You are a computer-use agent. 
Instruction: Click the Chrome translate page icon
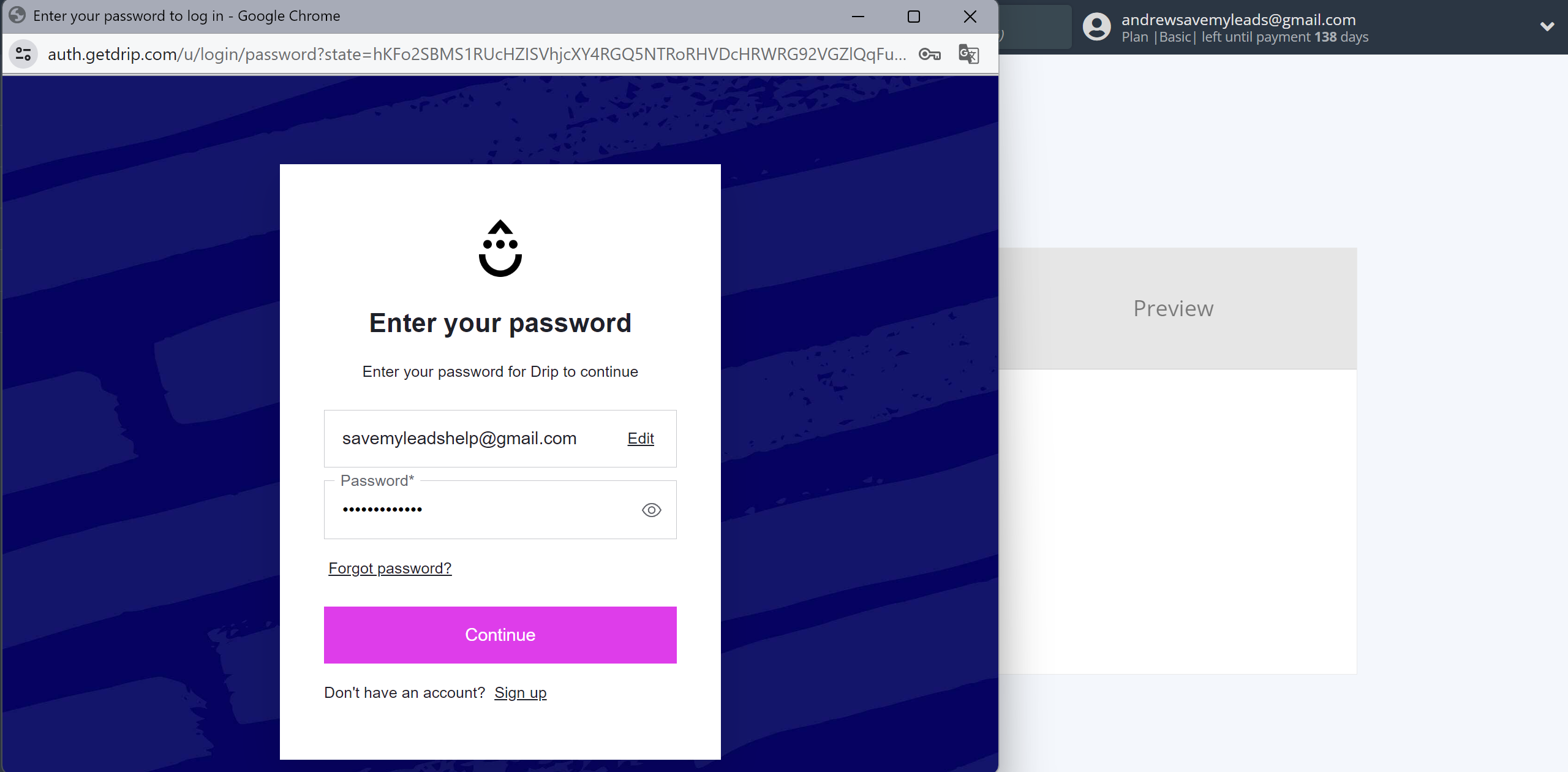coord(967,54)
